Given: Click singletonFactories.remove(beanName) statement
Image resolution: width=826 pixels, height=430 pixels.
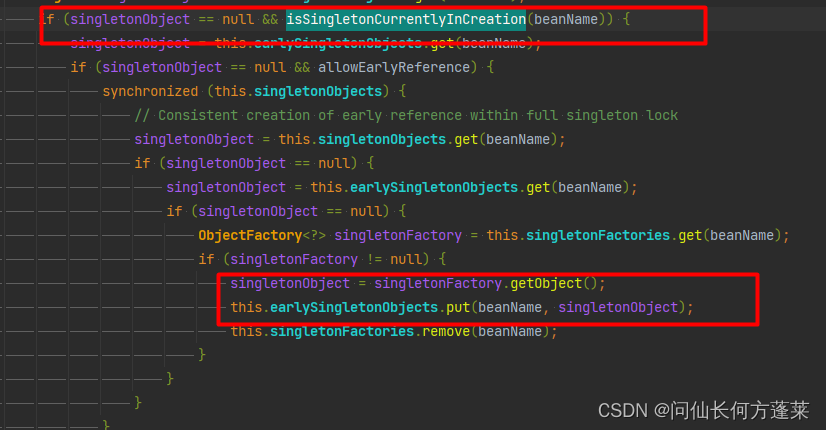Looking at the screenshot, I should click(394, 331).
